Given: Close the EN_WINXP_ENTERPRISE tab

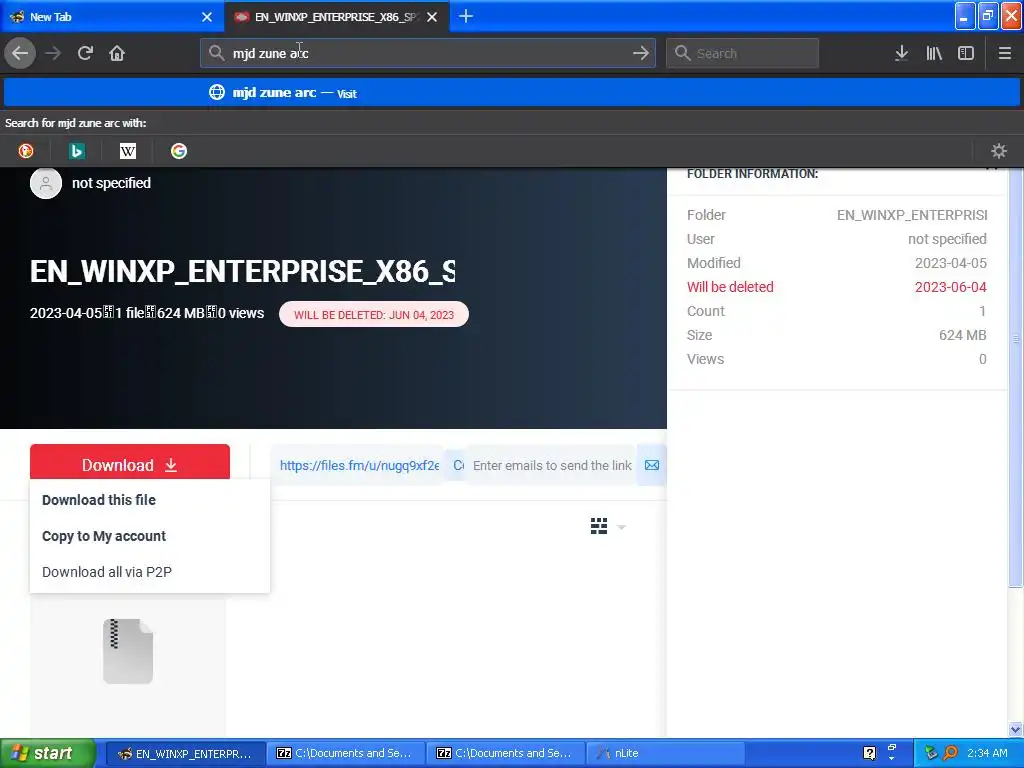Looking at the screenshot, I should (432, 17).
